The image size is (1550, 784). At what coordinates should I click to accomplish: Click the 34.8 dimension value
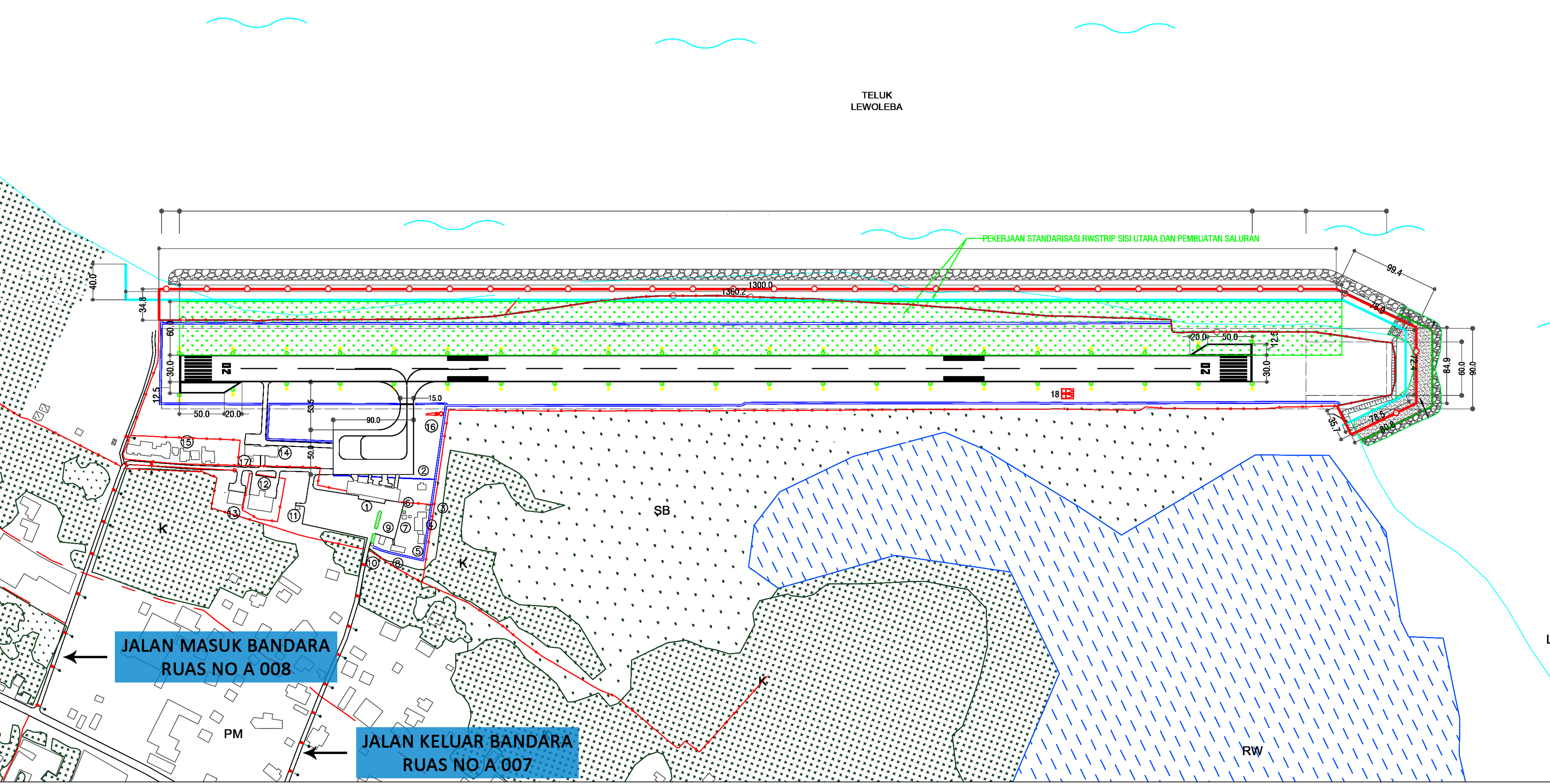pyautogui.click(x=142, y=305)
